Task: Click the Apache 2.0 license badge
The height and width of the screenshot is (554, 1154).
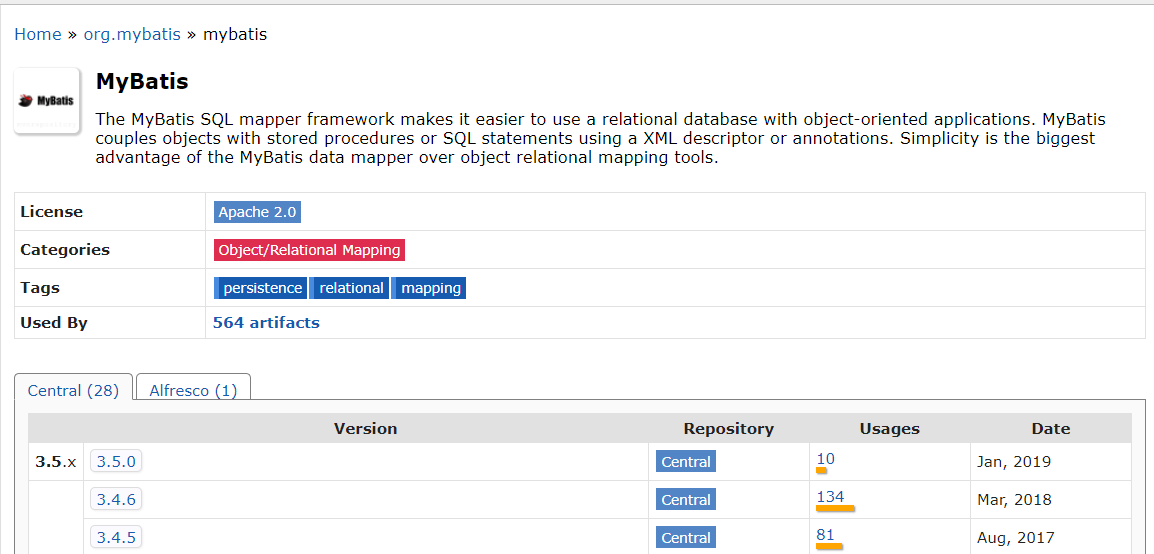Action: [x=258, y=212]
